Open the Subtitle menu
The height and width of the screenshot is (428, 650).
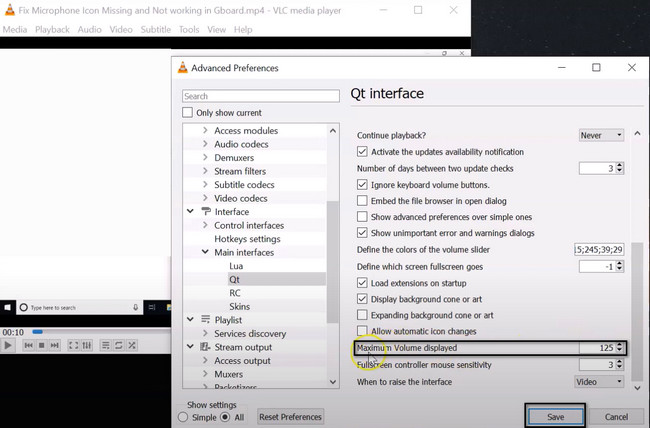pos(155,29)
